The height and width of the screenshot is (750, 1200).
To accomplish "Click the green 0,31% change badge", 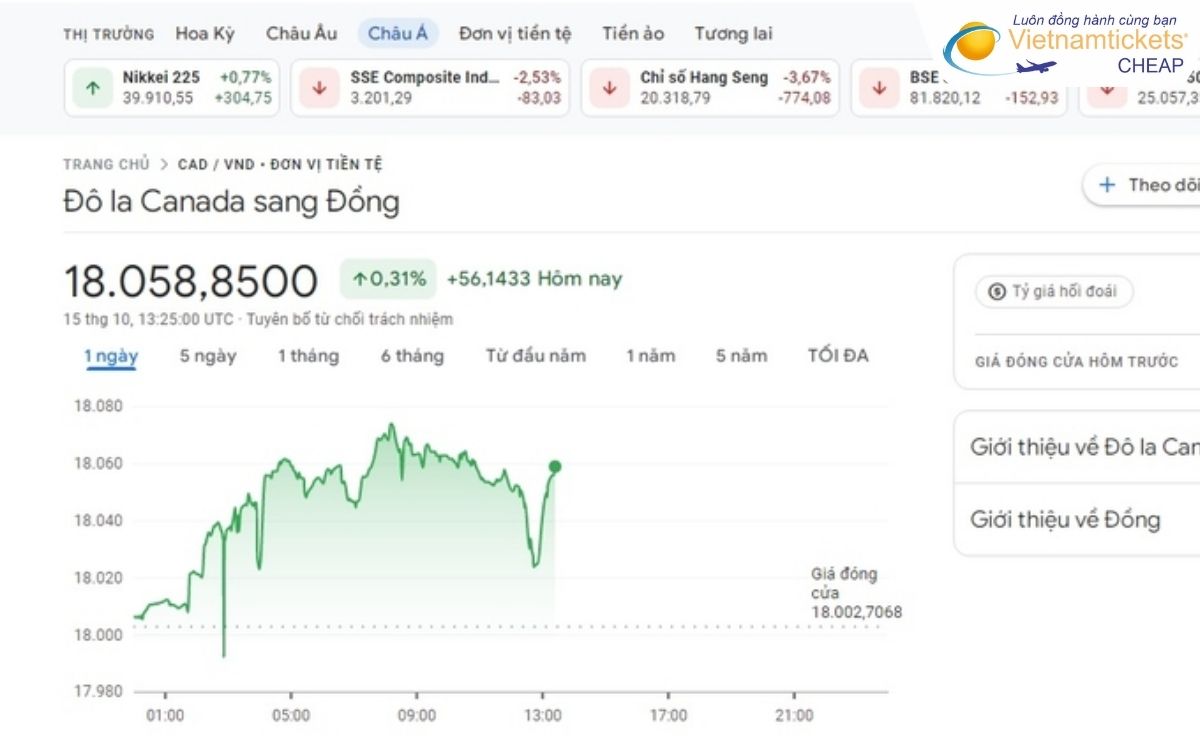I will pos(388,279).
